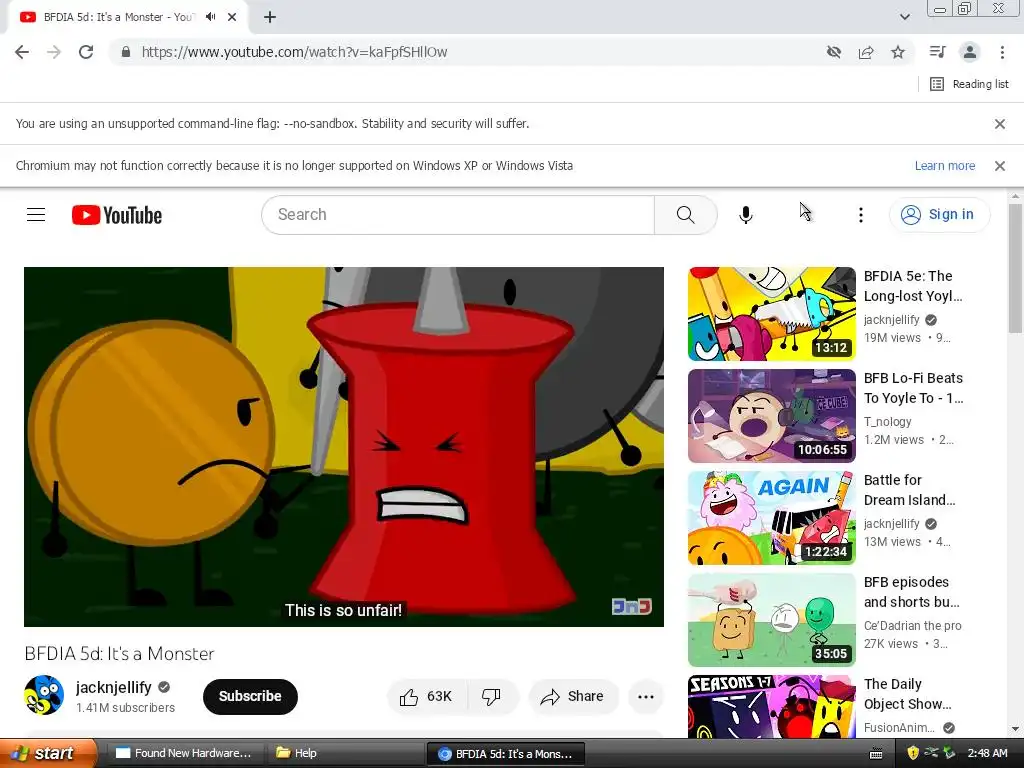Open the Chromium three-dot menu

pos(1002,52)
